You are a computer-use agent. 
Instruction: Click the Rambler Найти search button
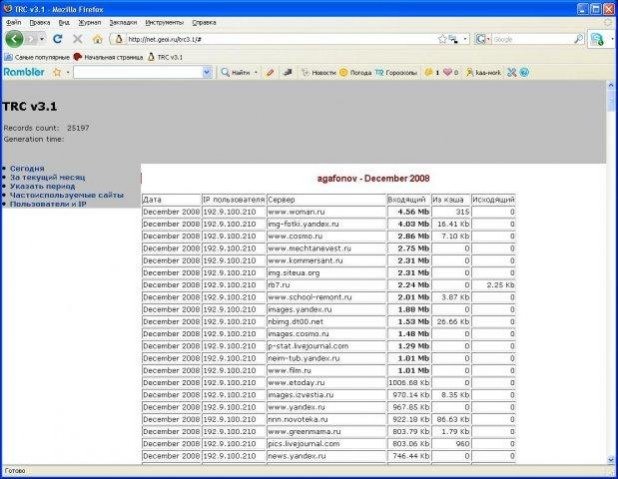point(235,73)
